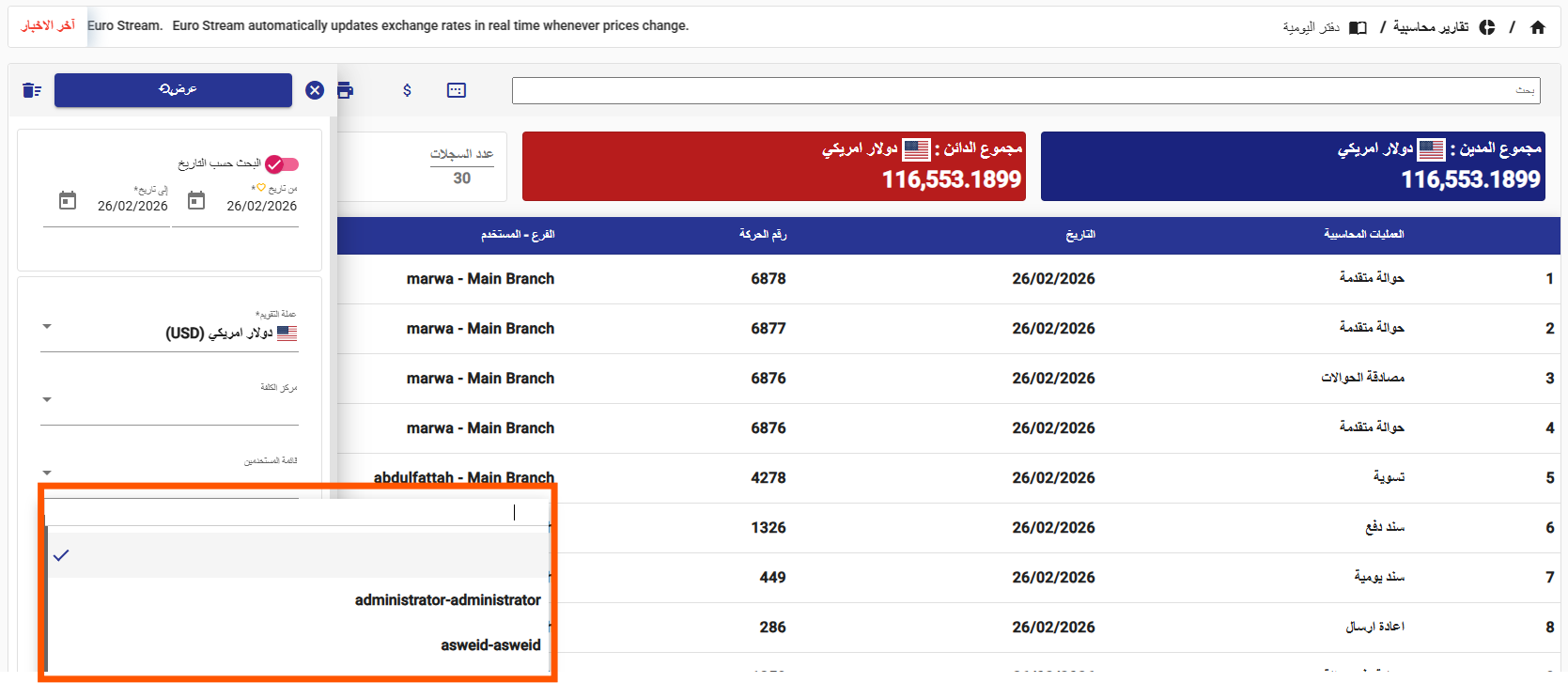Click the clear filters trash icon

(x=32, y=90)
